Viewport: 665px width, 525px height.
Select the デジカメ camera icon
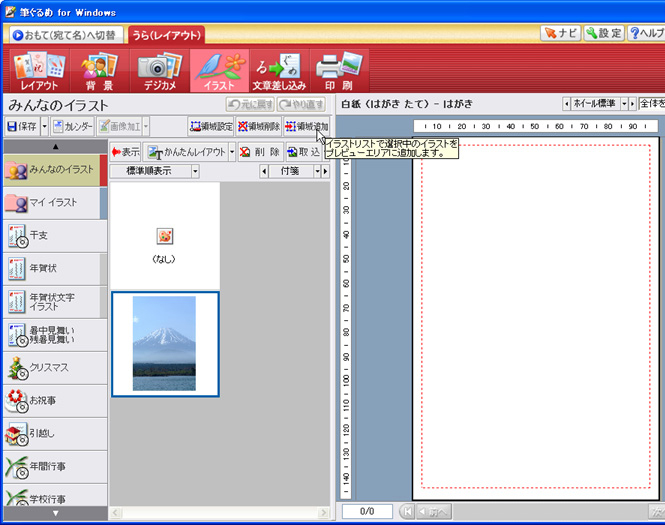pos(158,71)
